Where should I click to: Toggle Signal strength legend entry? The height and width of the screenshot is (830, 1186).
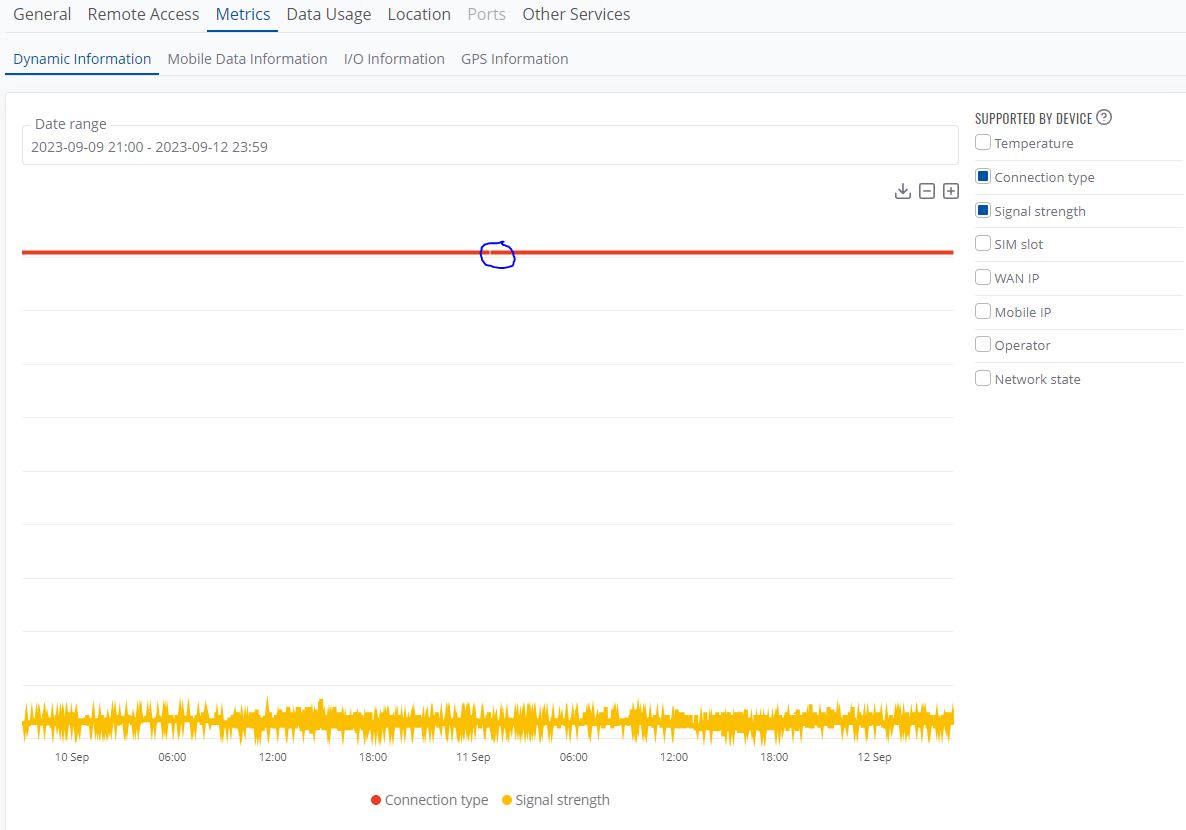point(556,800)
